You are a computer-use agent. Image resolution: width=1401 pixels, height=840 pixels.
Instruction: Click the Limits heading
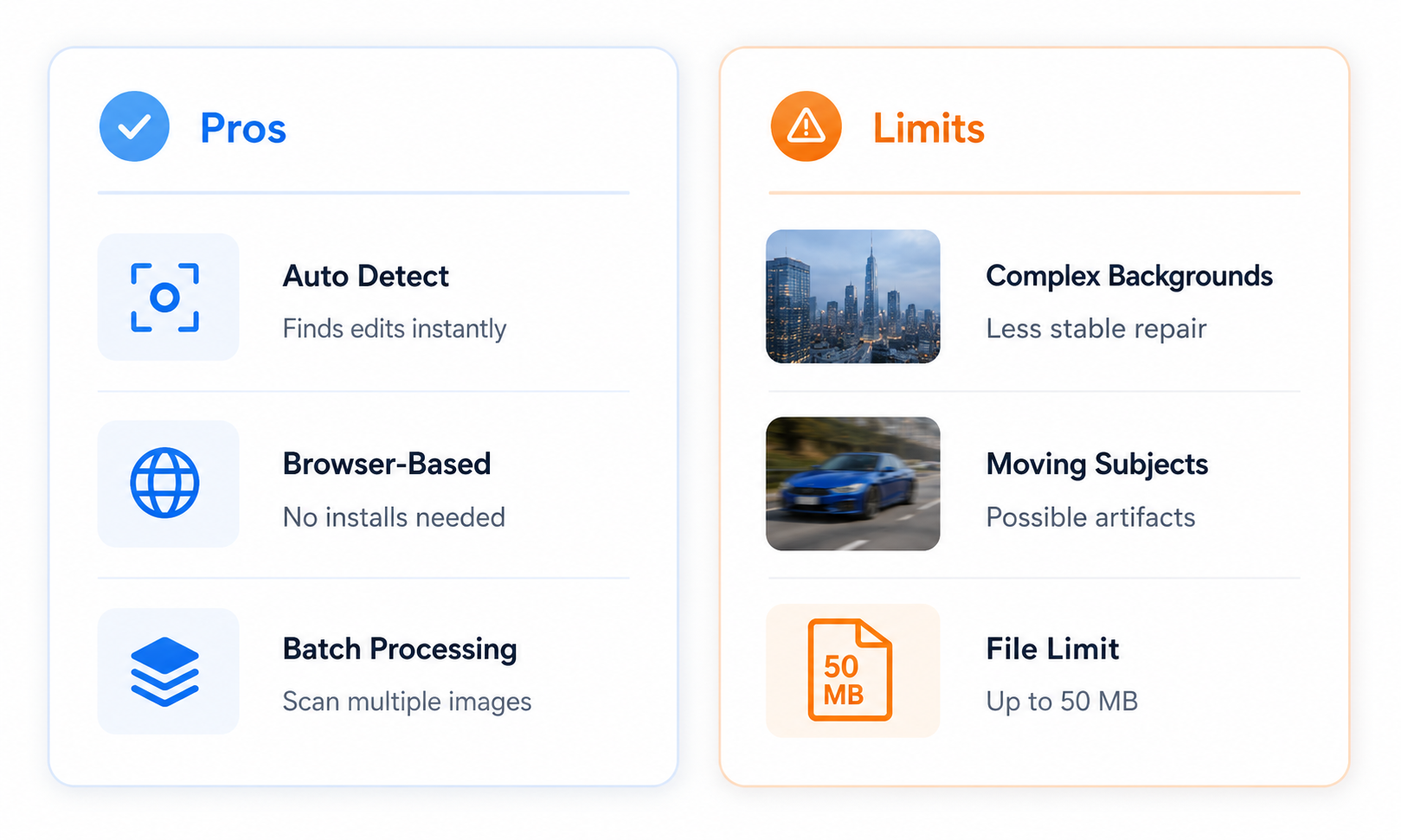tap(929, 128)
